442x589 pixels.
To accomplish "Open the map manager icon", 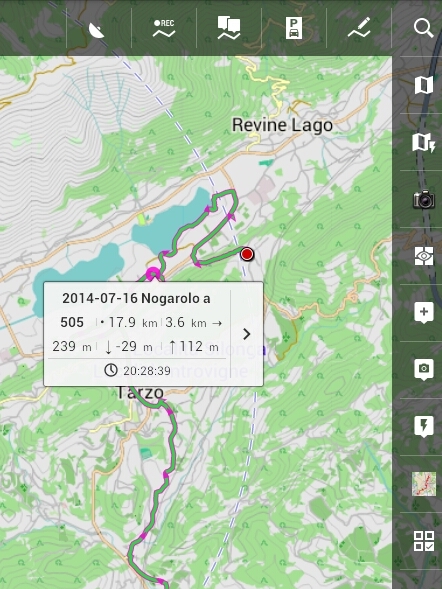I will pyautogui.click(x=424, y=85).
